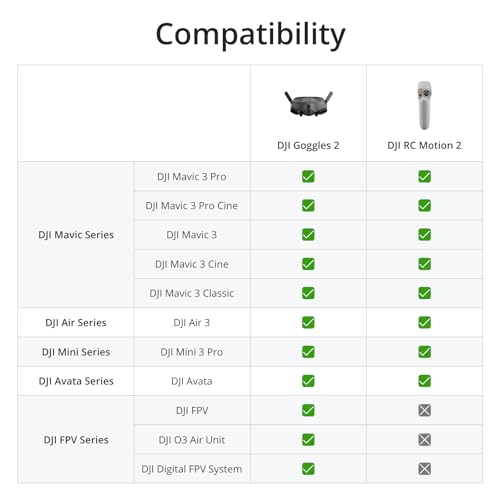Select the DJI FPV Series category cell

tap(76, 439)
